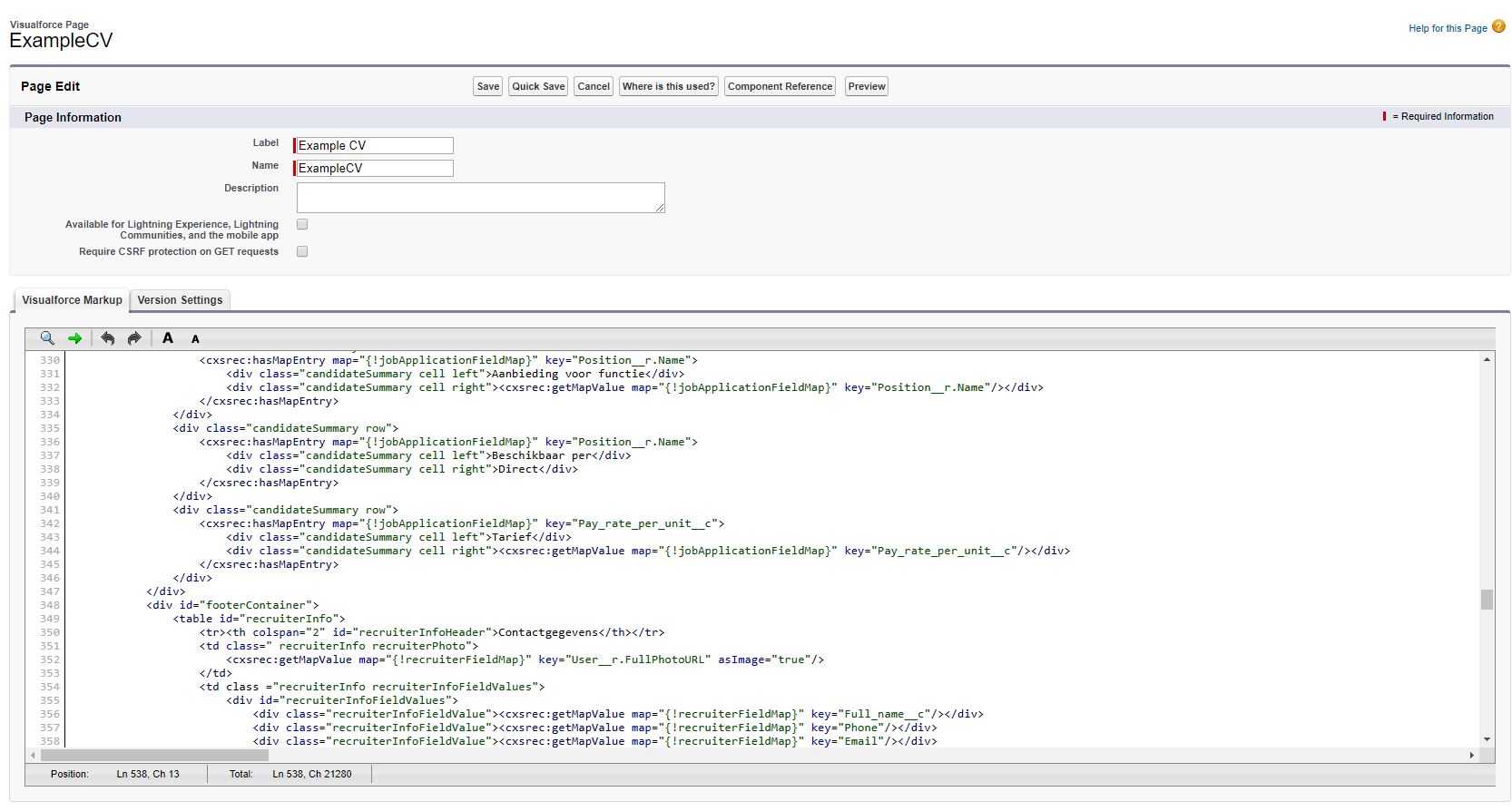Screen dimensions: 1512x811
Task: Click the line with key Full_name__c
Action: (x=618, y=714)
